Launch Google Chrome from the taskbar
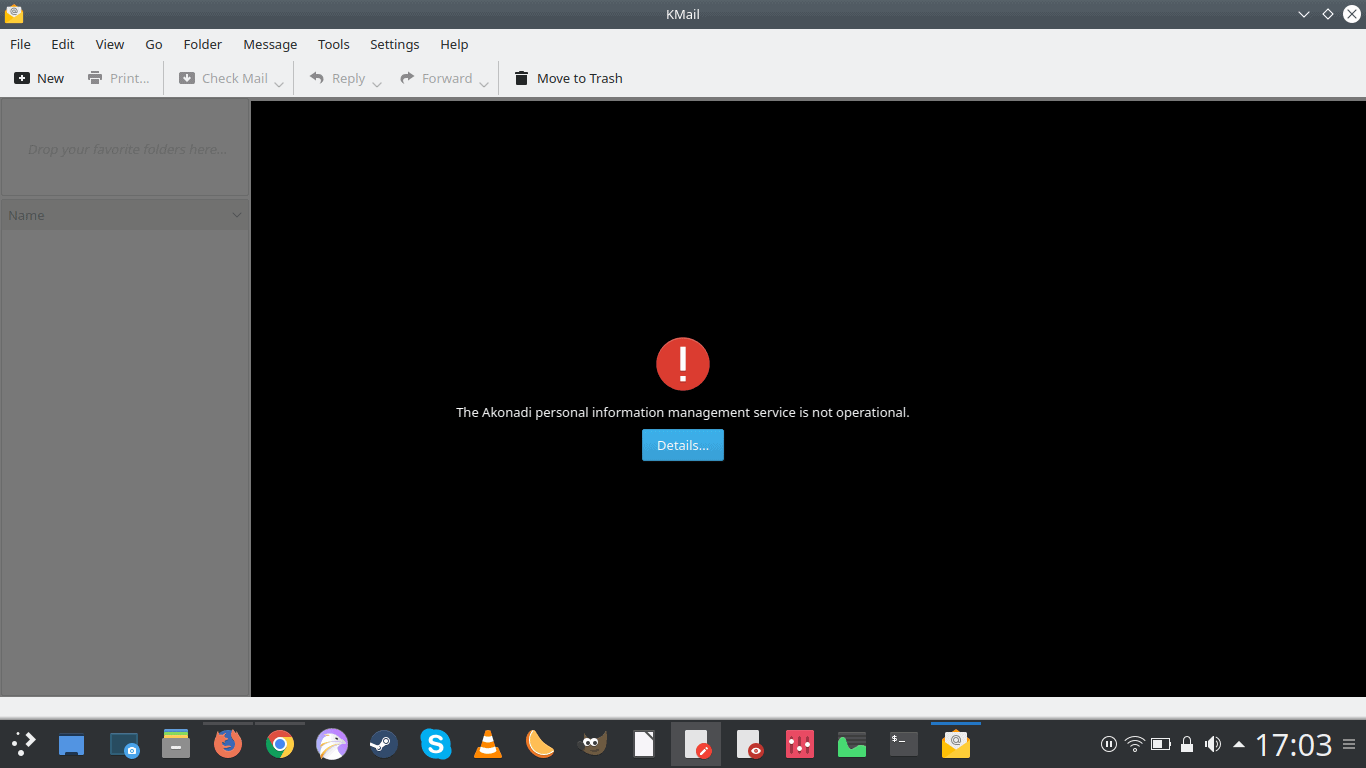This screenshot has width=1366, height=768. 280,744
